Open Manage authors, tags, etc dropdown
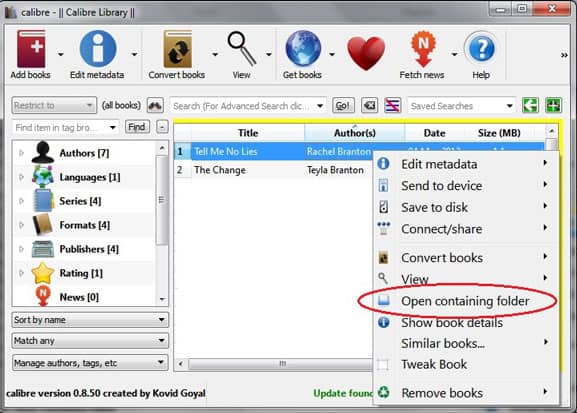The height and width of the screenshot is (413, 577). pyautogui.click(x=90, y=363)
